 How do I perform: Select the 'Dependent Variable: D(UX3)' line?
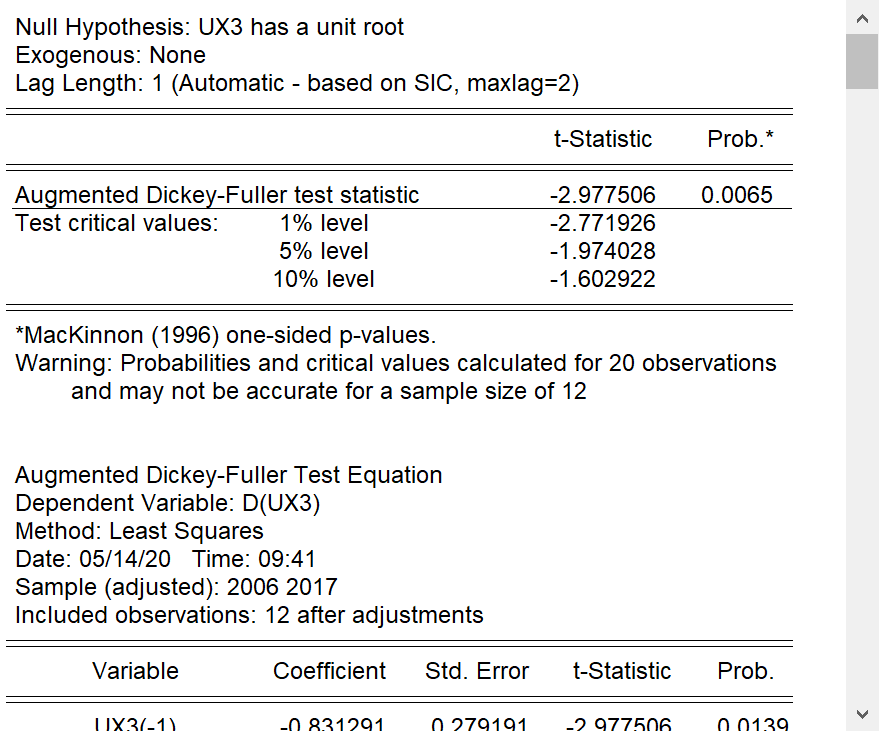pos(167,503)
